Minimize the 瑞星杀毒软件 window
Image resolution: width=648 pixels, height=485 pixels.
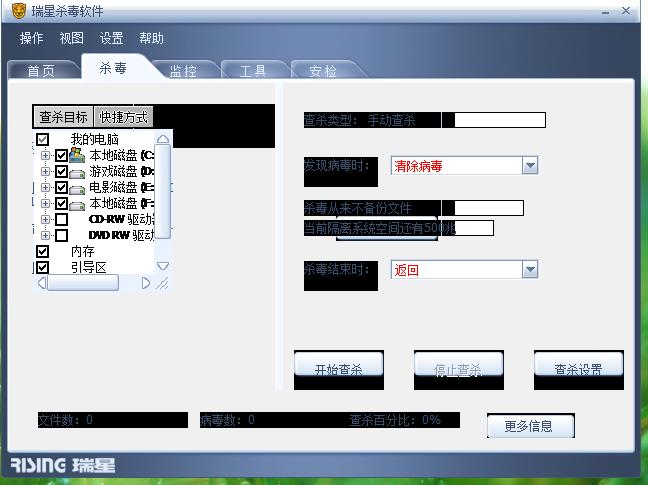point(605,12)
